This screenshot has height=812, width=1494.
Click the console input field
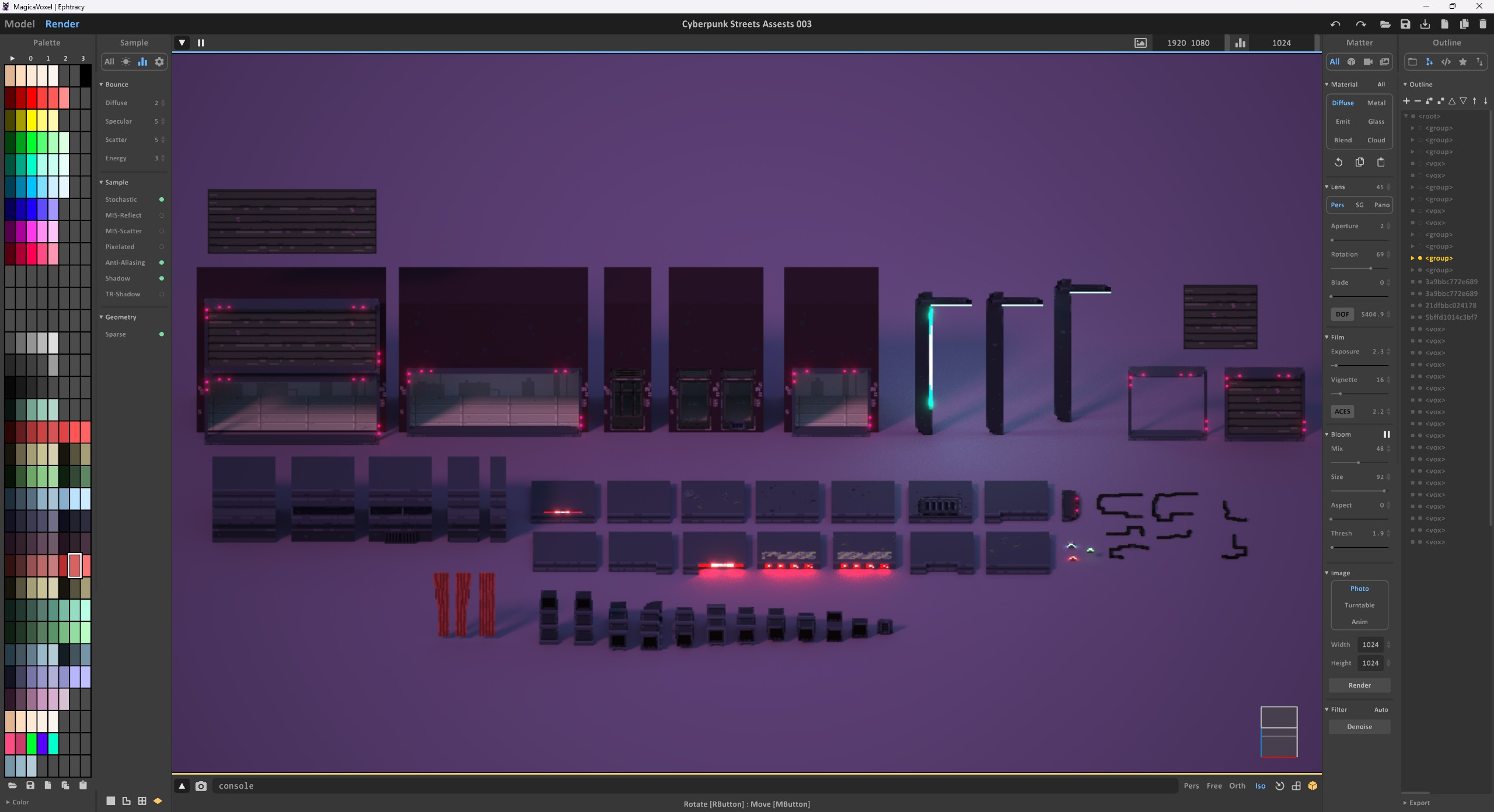coord(694,786)
